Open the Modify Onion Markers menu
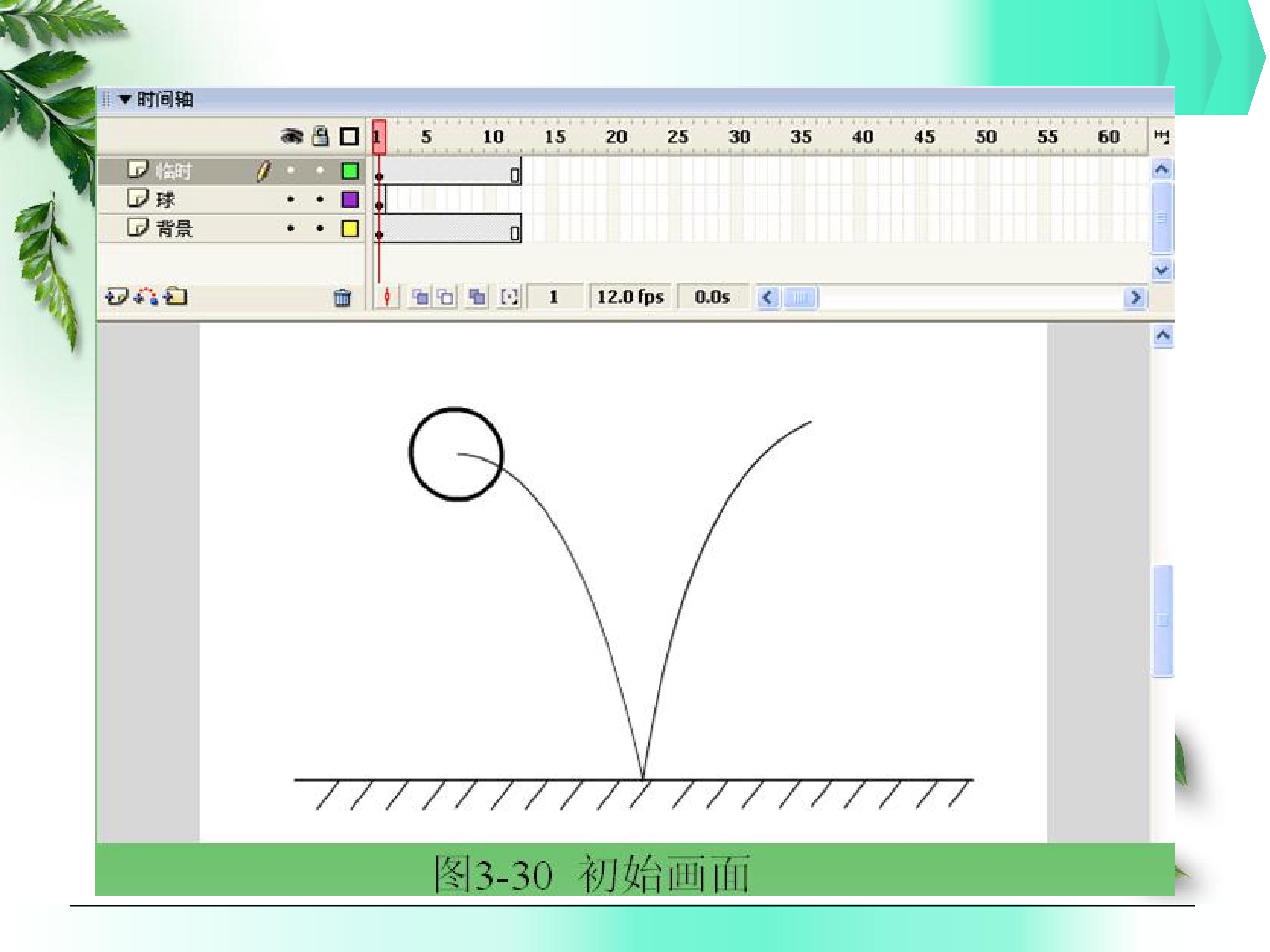This screenshot has width=1270, height=952. coord(509,297)
